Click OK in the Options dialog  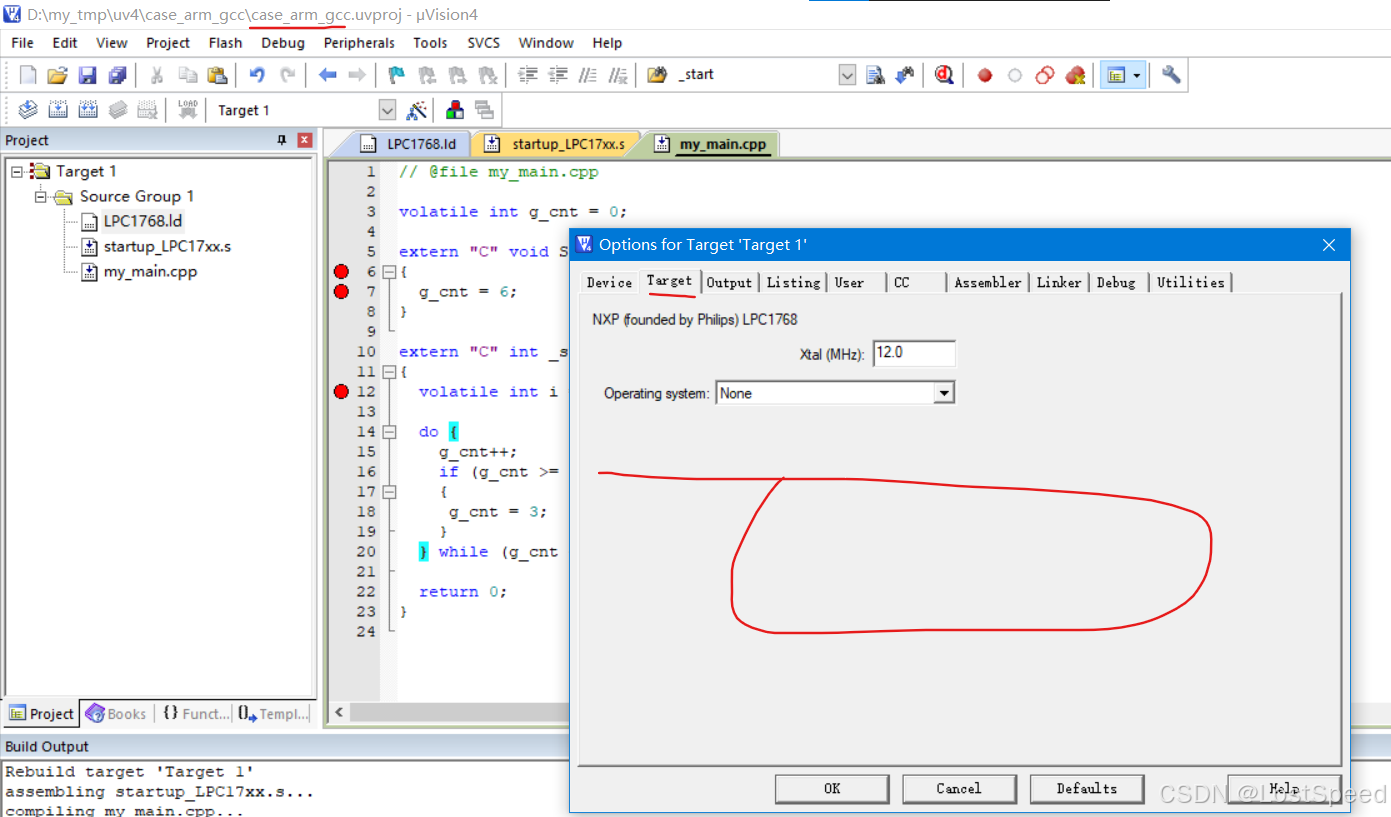832,789
